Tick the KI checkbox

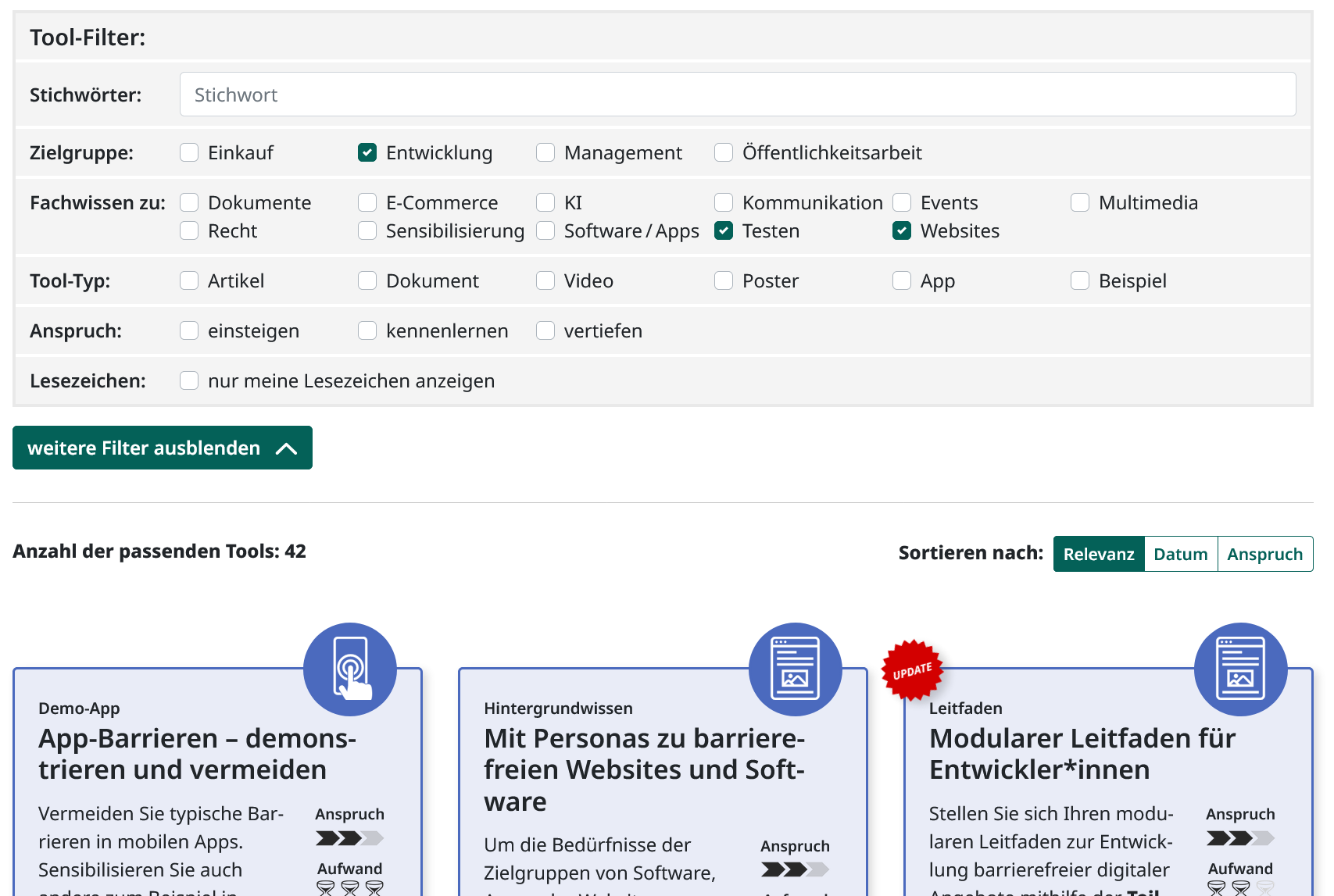545,202
